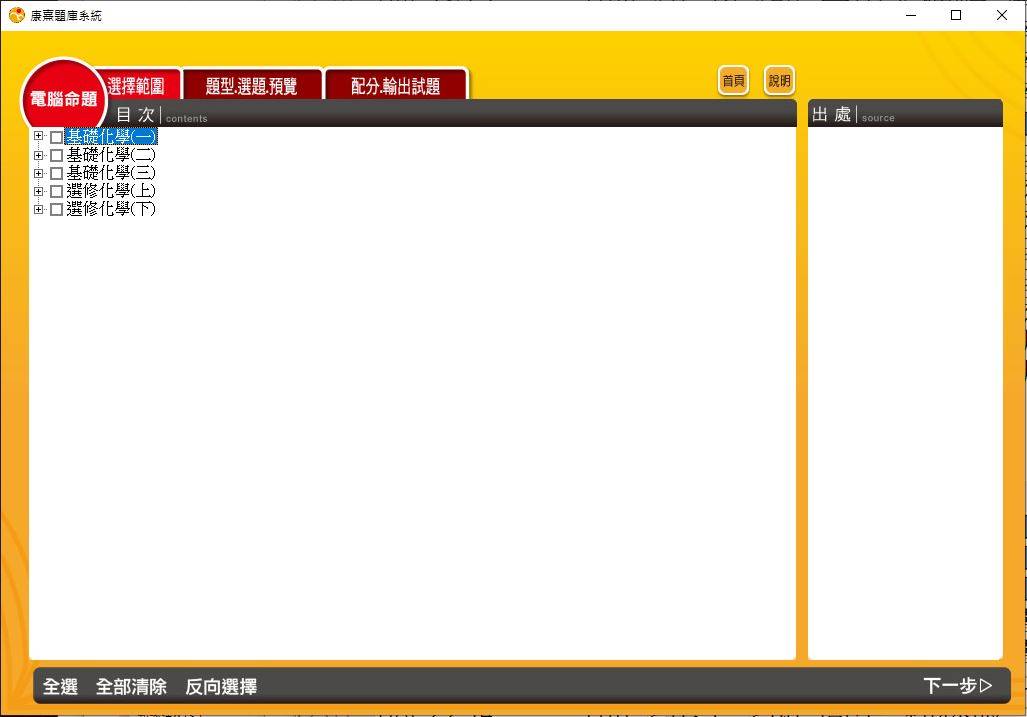This screenshot has width=1027, height=717.
Task: Switch to the 配分.輸出試題 tab
Action: (396, 85)
